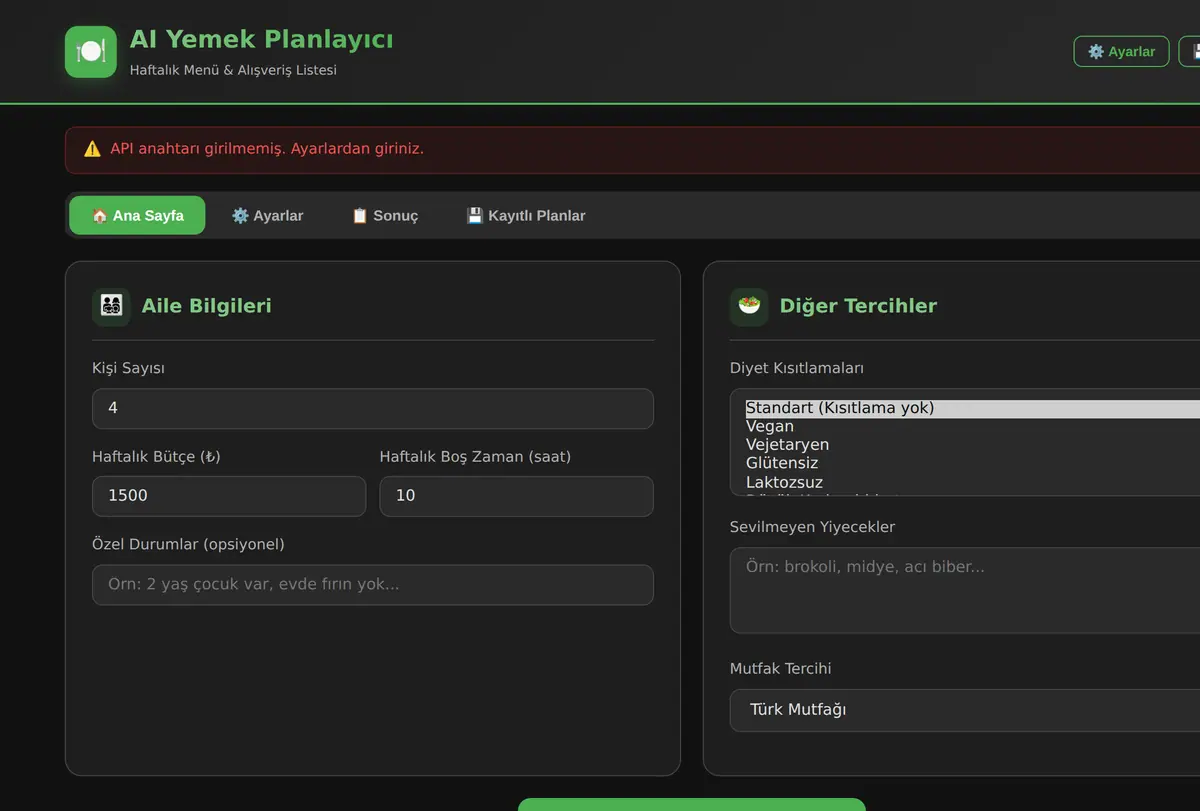Viewport: 1200px width, 811px height.
Task: Click the green plate-and-cutlery app logo
Action: [x=91, y=52]
